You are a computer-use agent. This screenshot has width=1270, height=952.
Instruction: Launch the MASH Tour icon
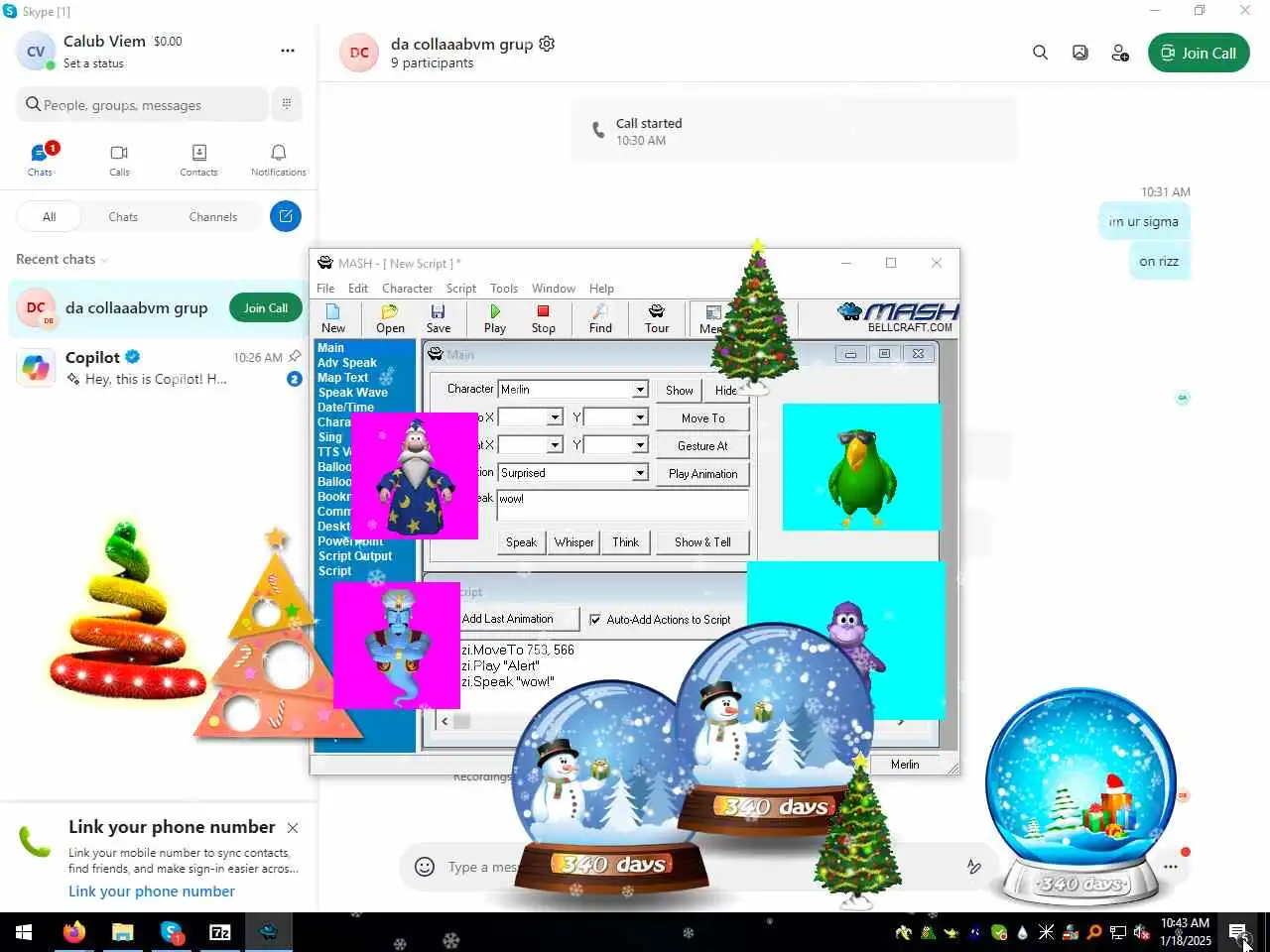(657, 318)
